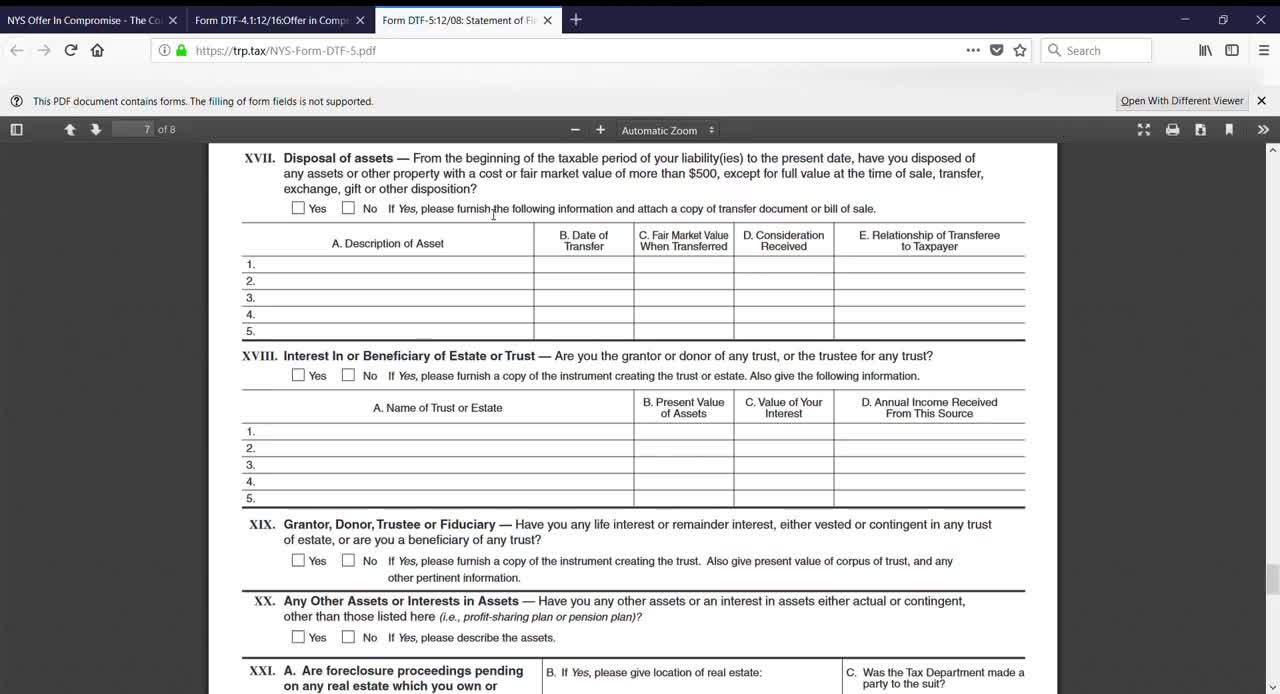This screenshot has width=1280, height=694.
Task: Click the vertical scrollbar thumb
Action: click(x=1272, y=579)
